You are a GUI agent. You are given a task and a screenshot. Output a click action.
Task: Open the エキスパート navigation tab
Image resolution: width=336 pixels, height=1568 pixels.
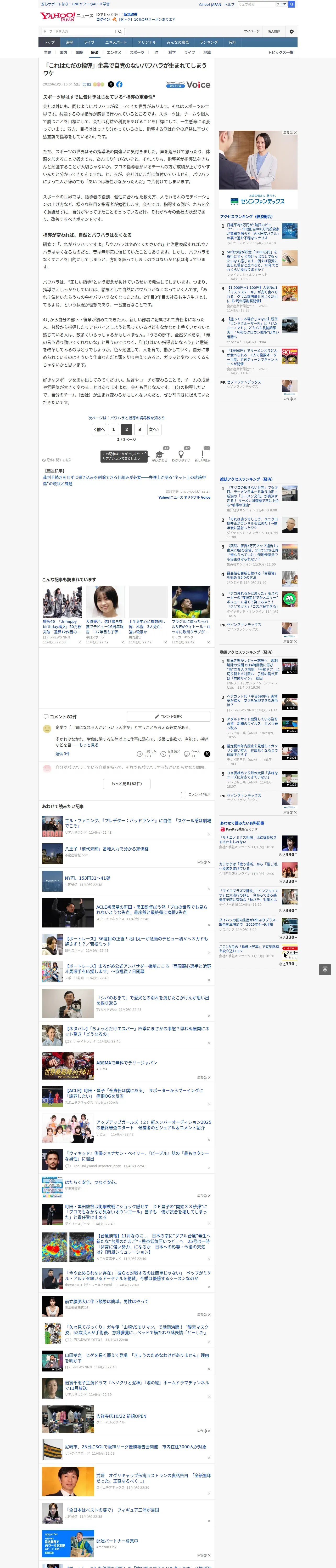[116, 43]
